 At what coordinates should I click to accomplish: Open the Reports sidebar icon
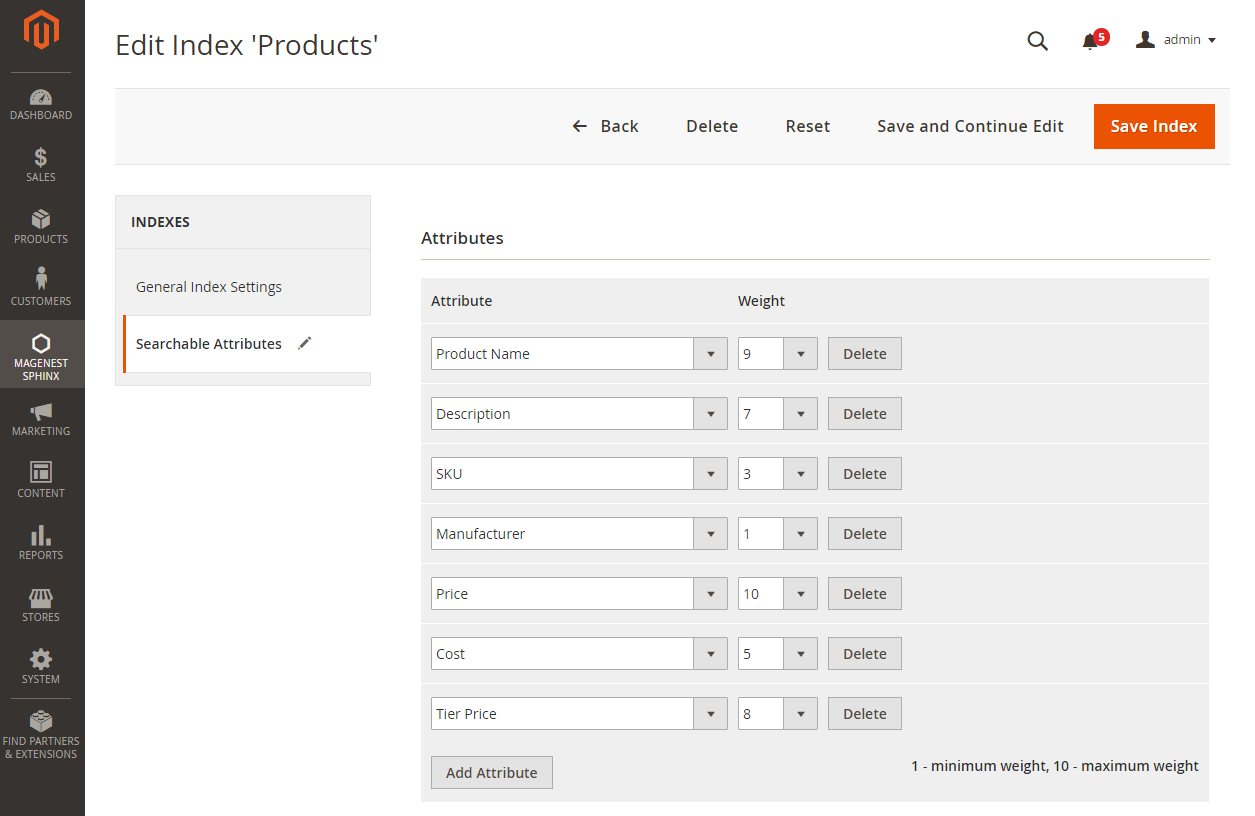click(41, 541)
